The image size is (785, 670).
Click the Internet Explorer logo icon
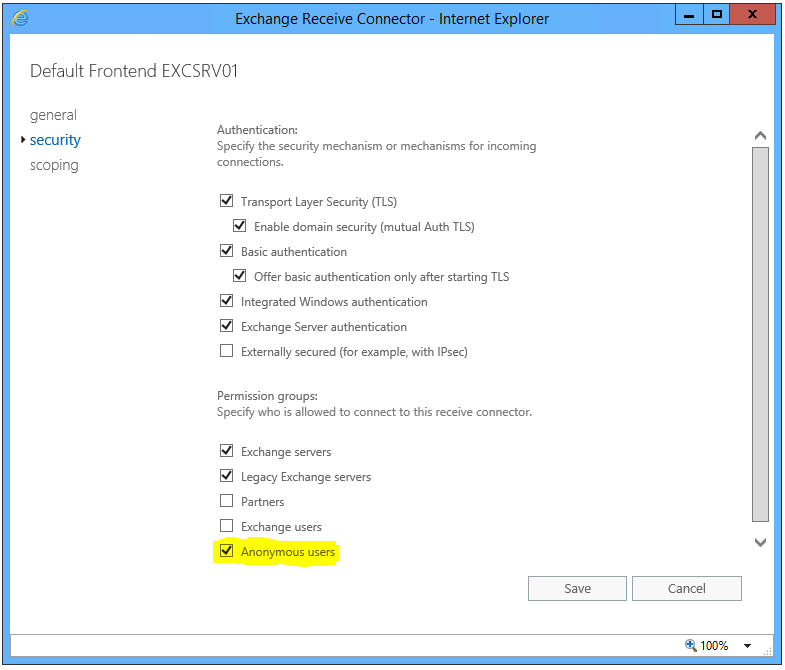click(x=20, y=19)
